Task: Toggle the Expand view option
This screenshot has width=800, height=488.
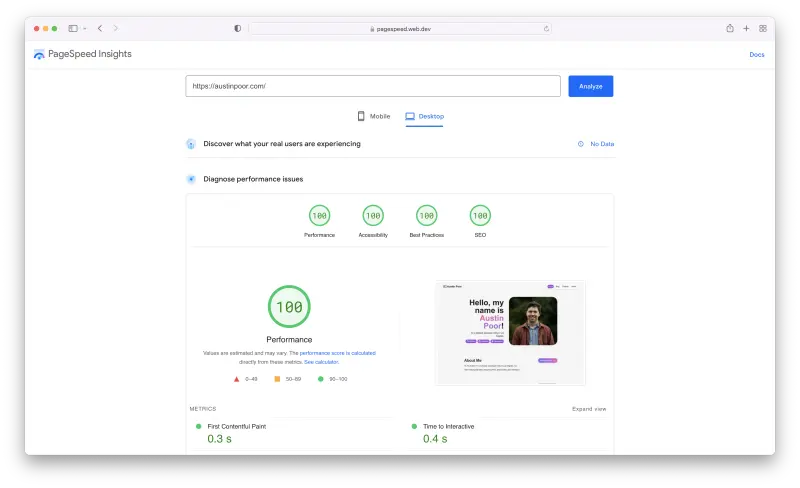Action: (x=589, y=409)
